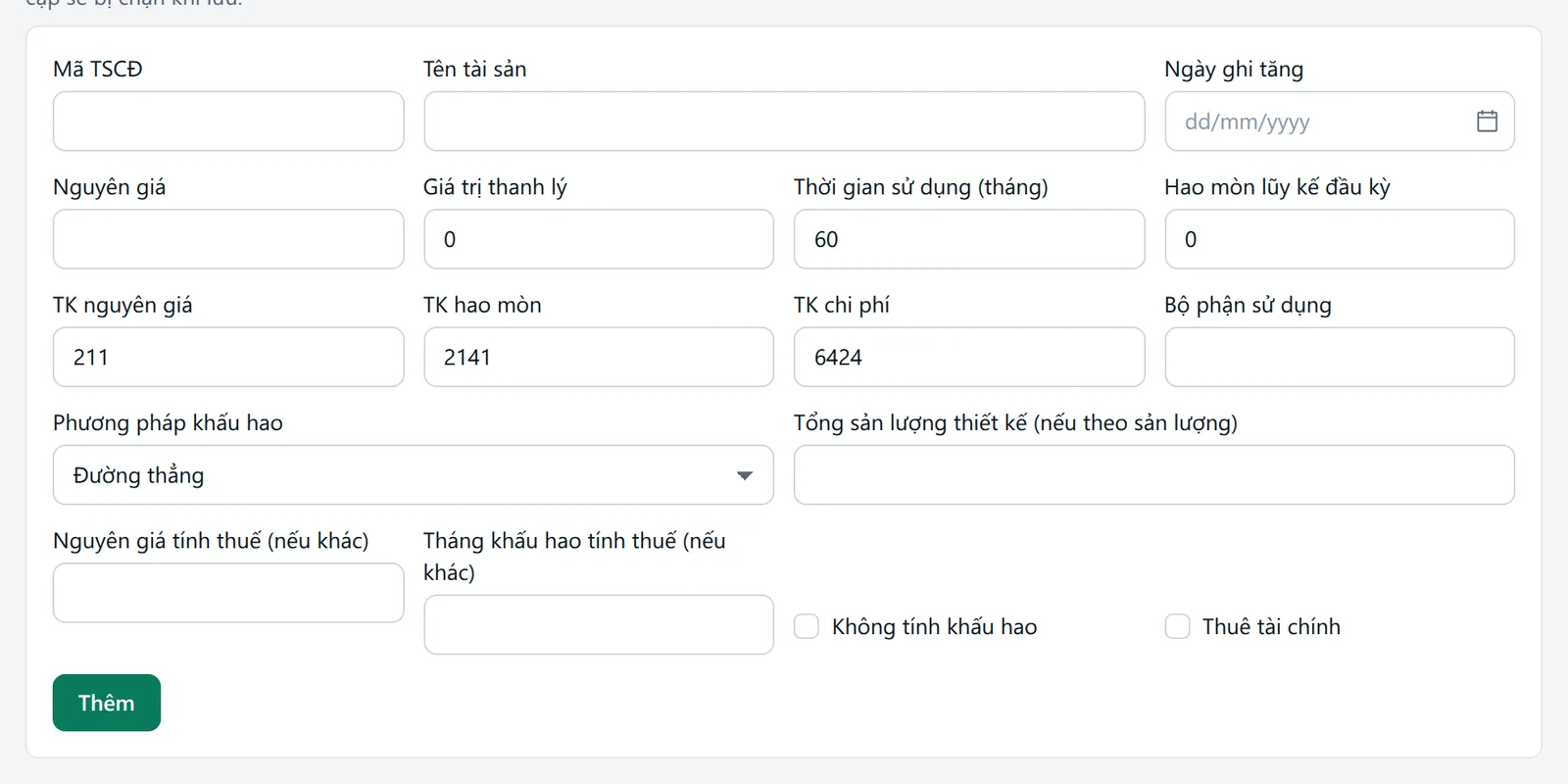Focus the Tổng sản lượng thiết kế field
Screen dimensions: 1568x784
tap(1154, 475)
